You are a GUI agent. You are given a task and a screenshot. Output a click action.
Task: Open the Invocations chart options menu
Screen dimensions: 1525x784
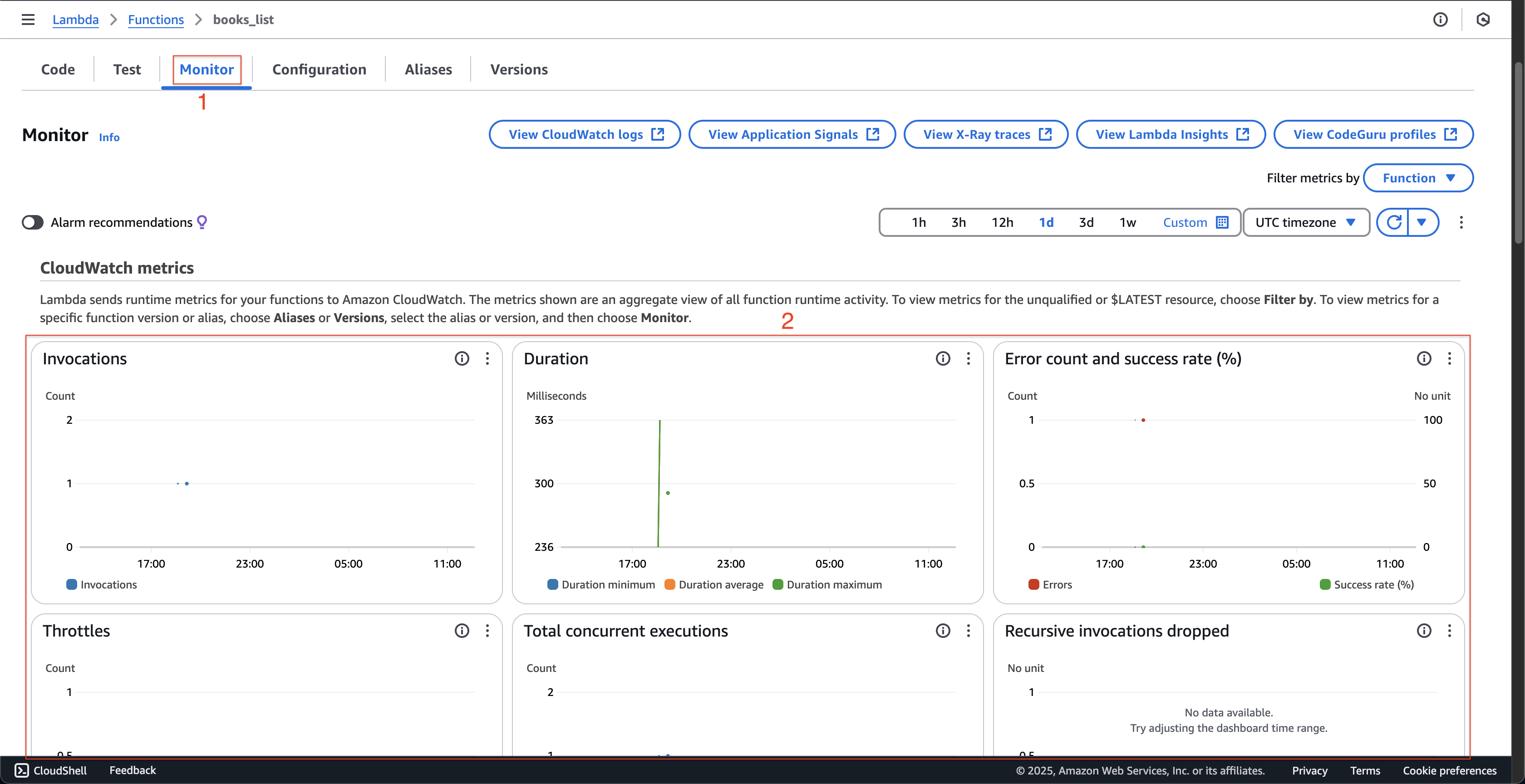487,359
